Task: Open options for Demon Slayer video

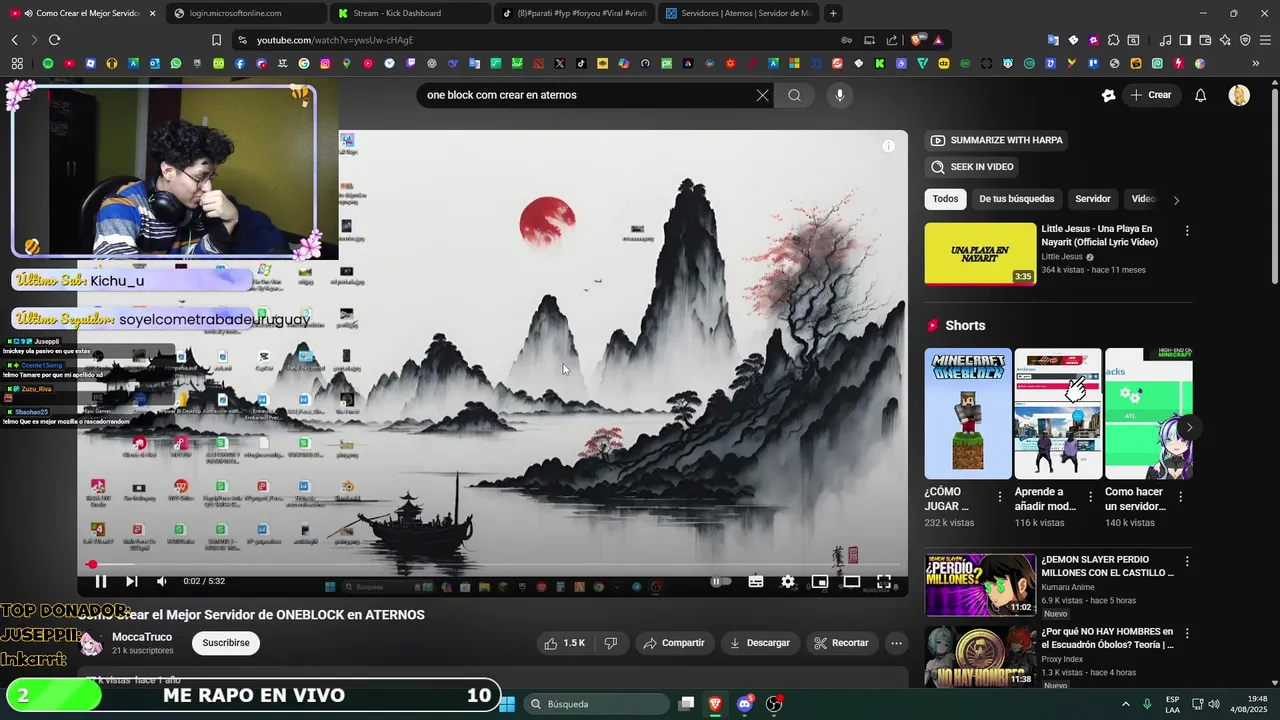Action: (1187, 562)
